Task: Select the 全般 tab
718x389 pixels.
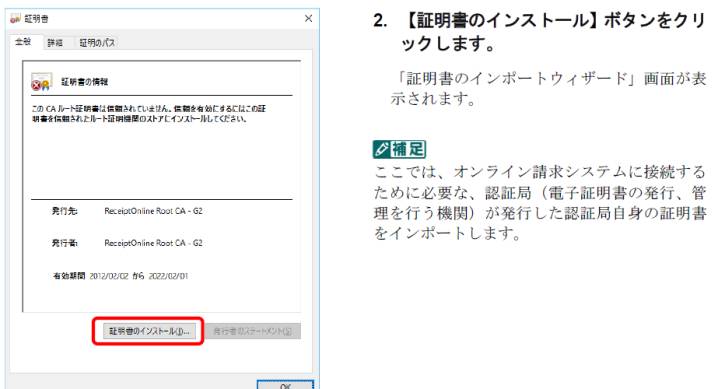Action: 23,42
